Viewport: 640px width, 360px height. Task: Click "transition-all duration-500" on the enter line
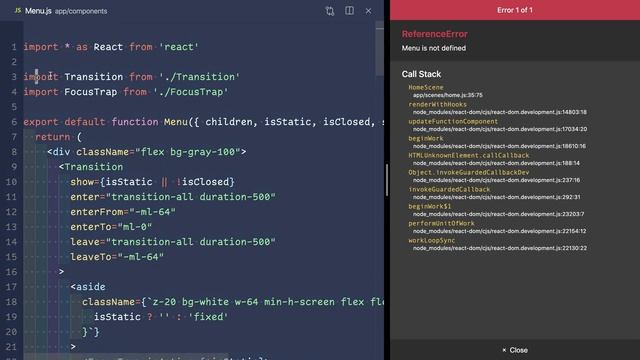point(191,197)
